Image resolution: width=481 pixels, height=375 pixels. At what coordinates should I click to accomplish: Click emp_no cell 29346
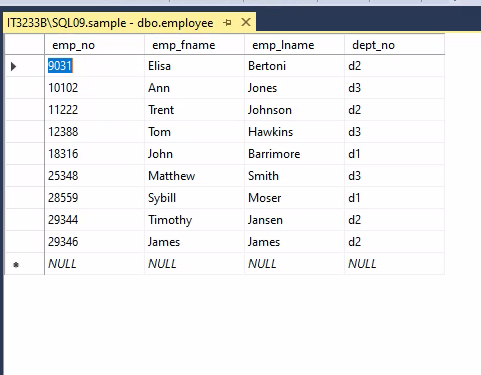95,242
